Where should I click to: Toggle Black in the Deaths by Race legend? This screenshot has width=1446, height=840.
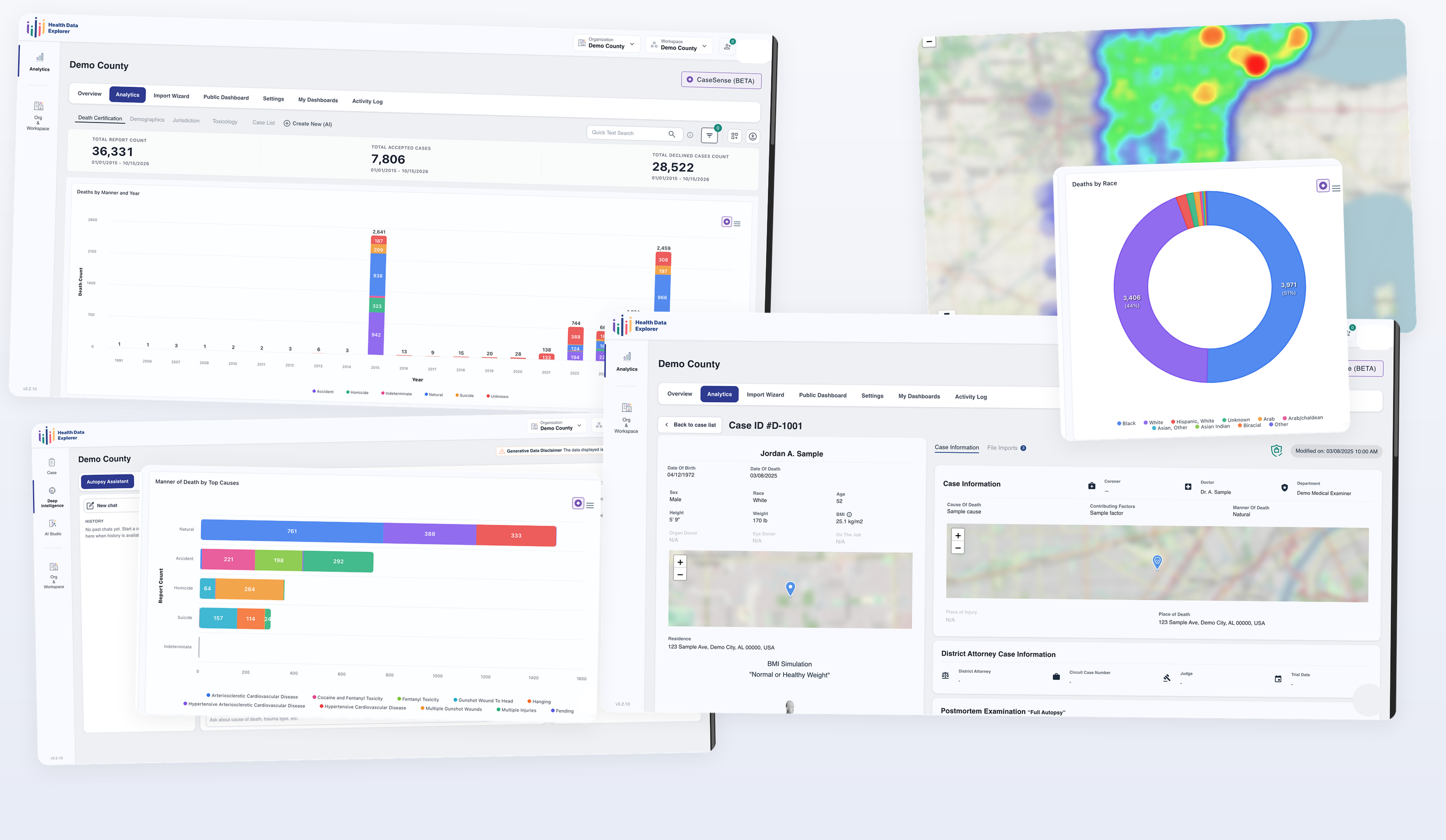pyautogui.click(x=1127, y=423)
